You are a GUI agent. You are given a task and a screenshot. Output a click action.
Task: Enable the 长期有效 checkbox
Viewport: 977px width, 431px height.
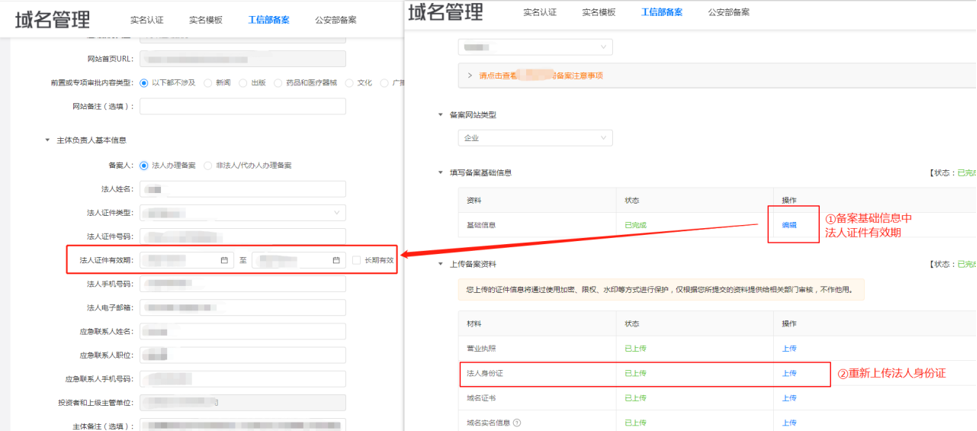(x=356, y=261)
